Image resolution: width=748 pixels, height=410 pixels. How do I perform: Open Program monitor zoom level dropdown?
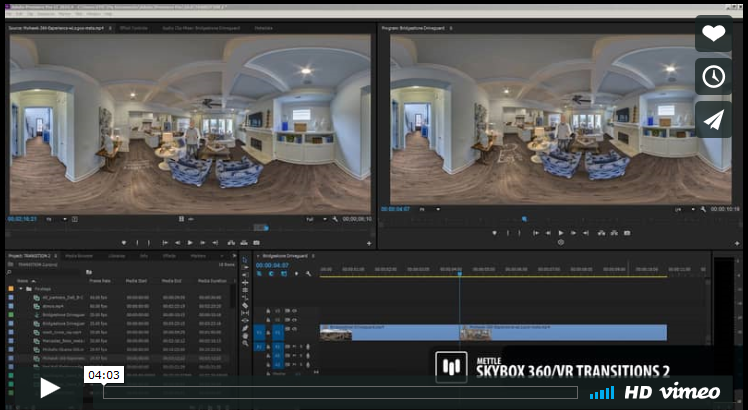[429, 209]
